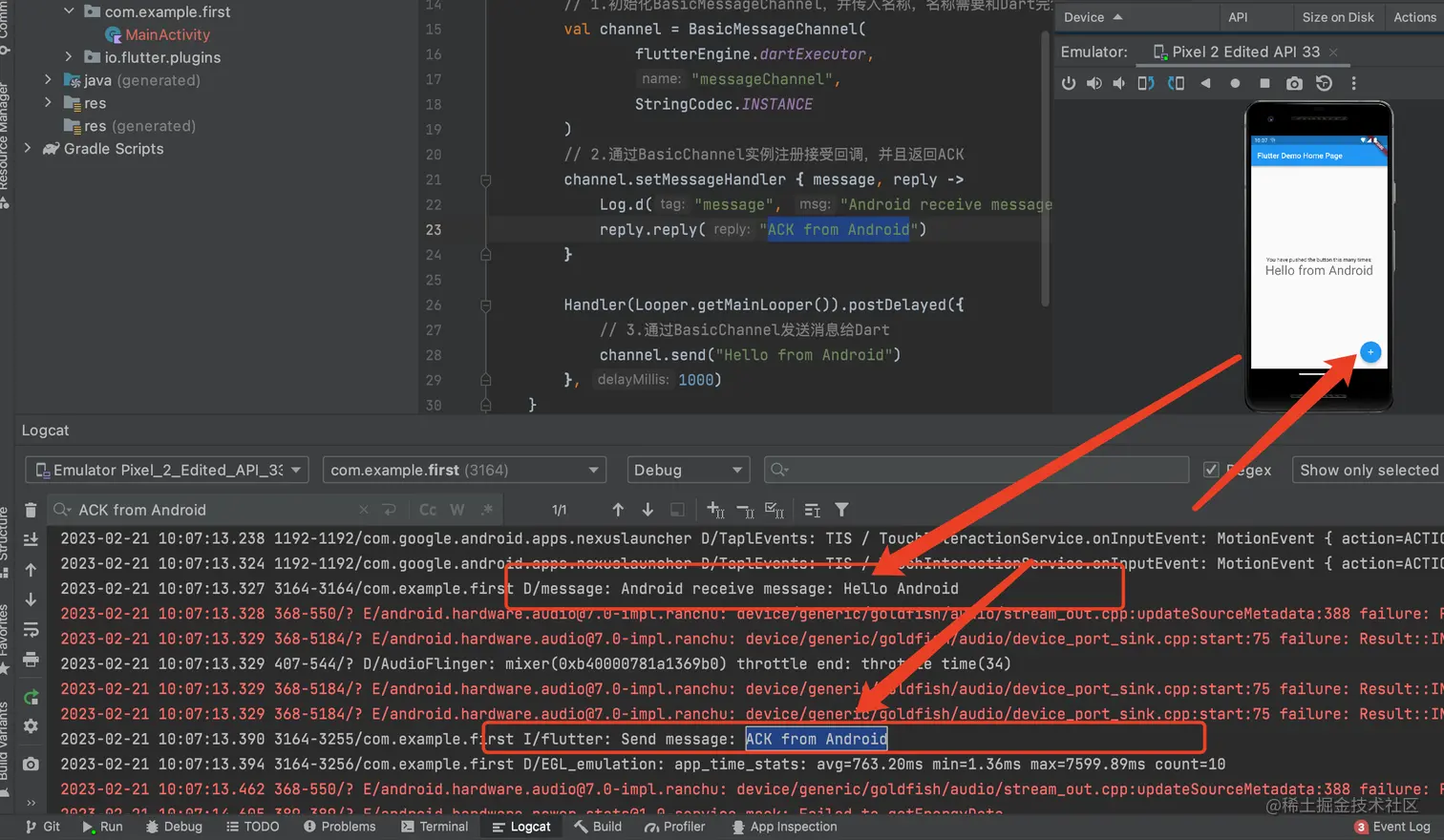Viewport: 1444px width, 840px height.
Task: Open emulator extended controls menu
Action: point(1353,84)
